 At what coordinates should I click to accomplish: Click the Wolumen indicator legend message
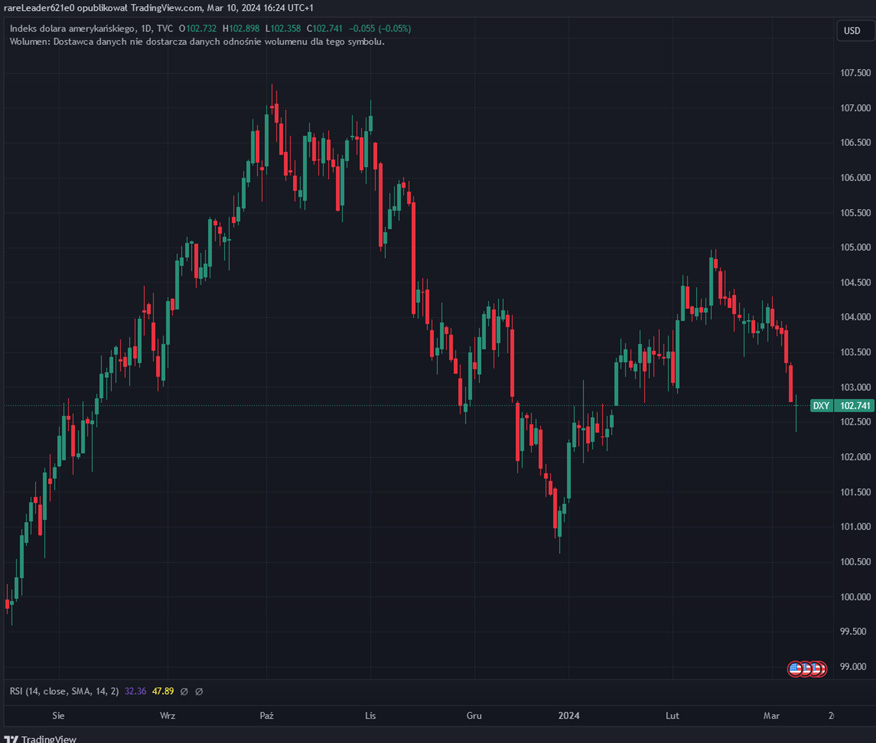pyautogui.click(x=197, y=41)
